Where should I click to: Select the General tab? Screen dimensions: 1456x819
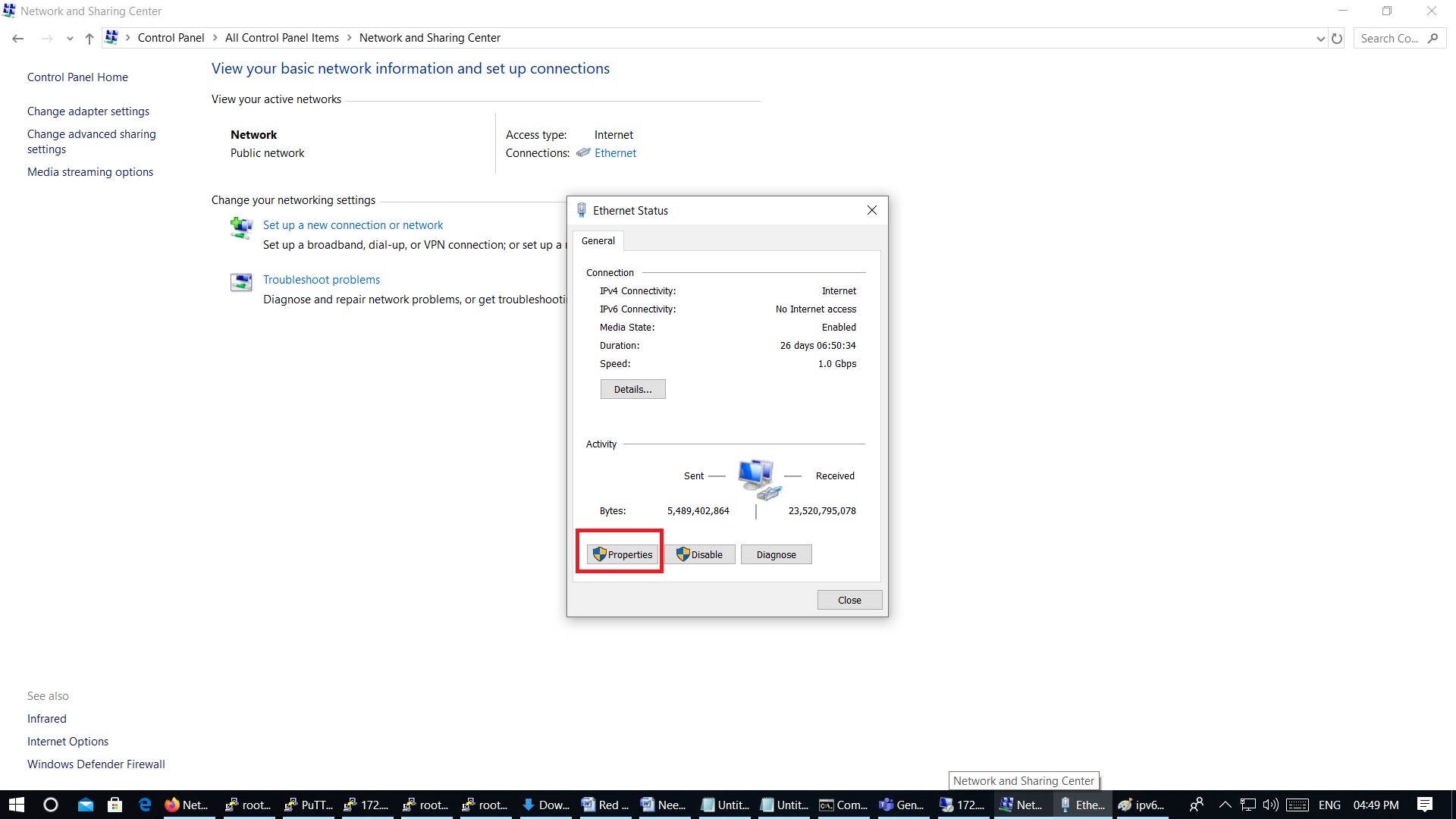tap(598, 240)
